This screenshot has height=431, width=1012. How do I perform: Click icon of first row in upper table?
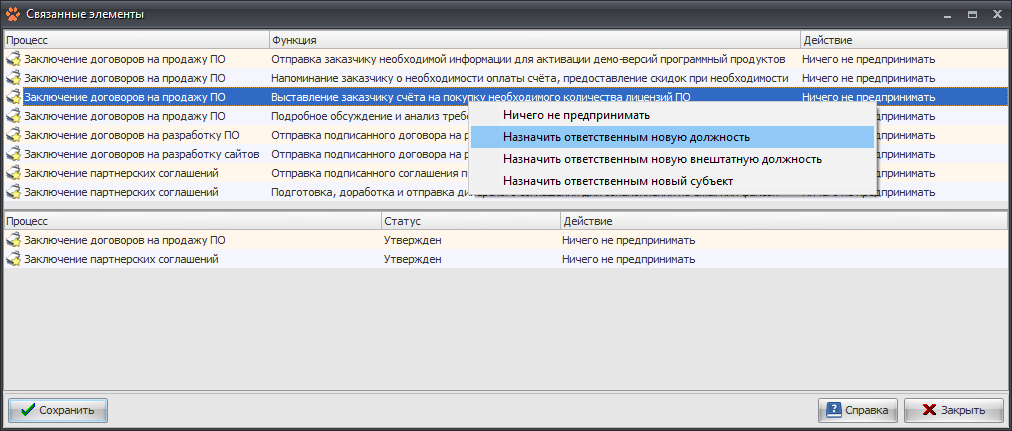point(13,59)
